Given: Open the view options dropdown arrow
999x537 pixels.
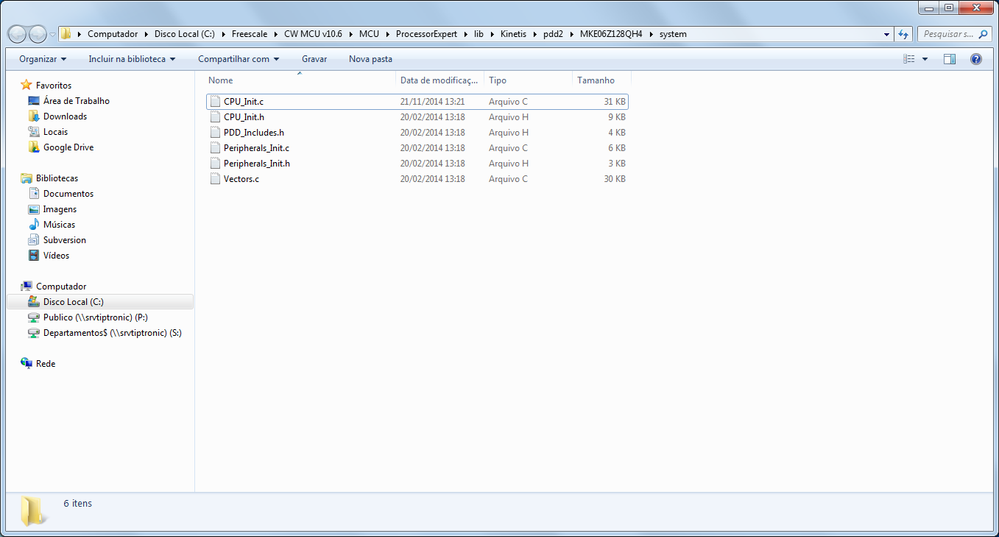Looking at the screenshot, I should coord(925,59).
